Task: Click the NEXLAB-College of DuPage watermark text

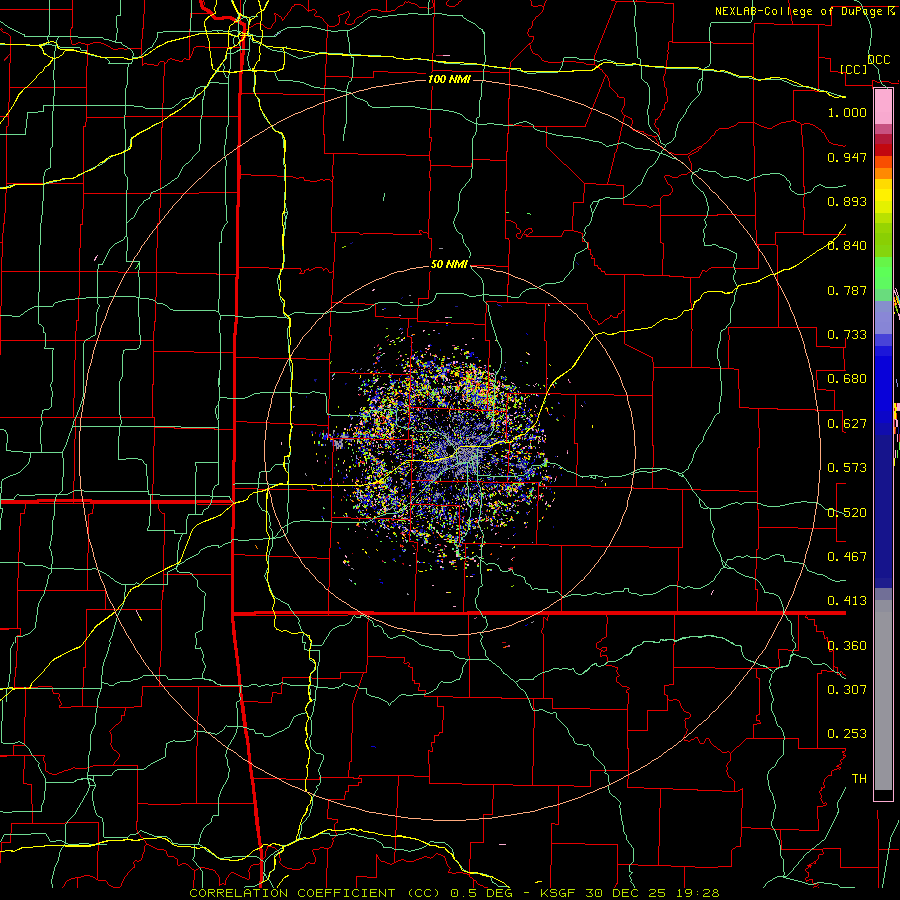Action: (x=804, y=11)
